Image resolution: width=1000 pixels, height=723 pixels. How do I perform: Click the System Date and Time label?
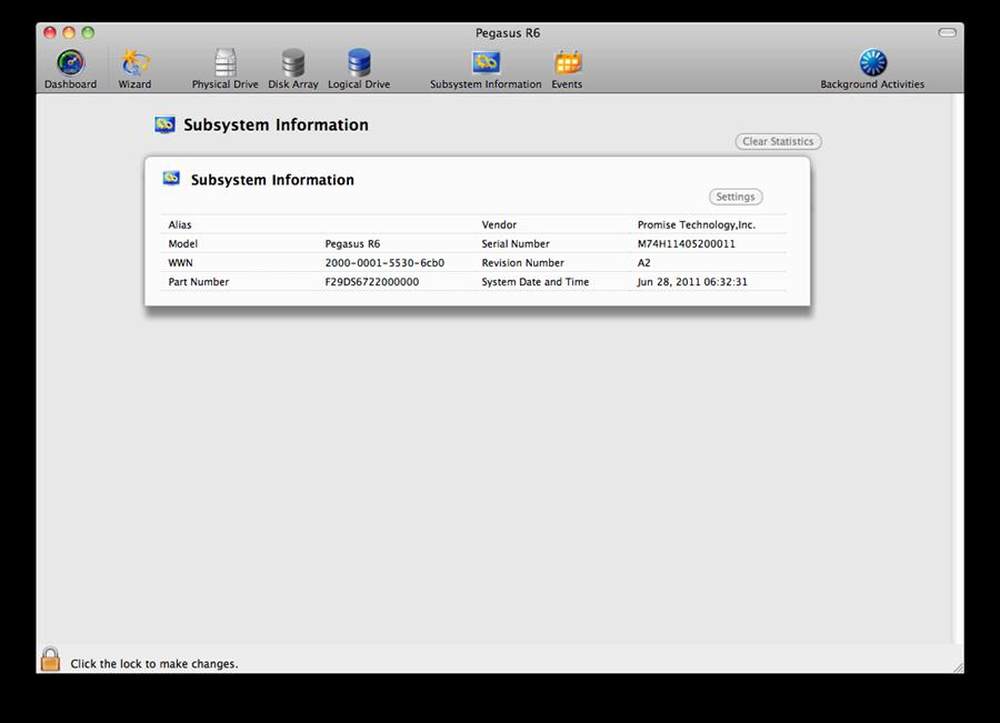pos(535,282)
